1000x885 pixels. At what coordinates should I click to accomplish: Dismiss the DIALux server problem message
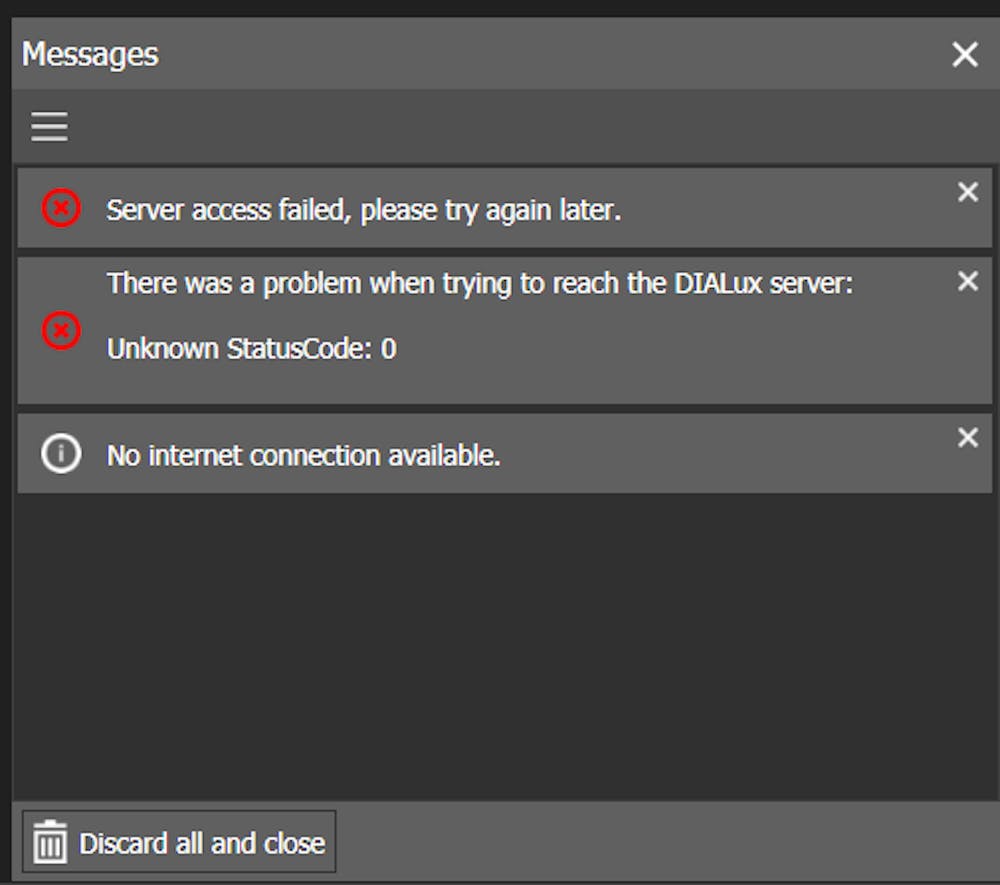[967, 281]
